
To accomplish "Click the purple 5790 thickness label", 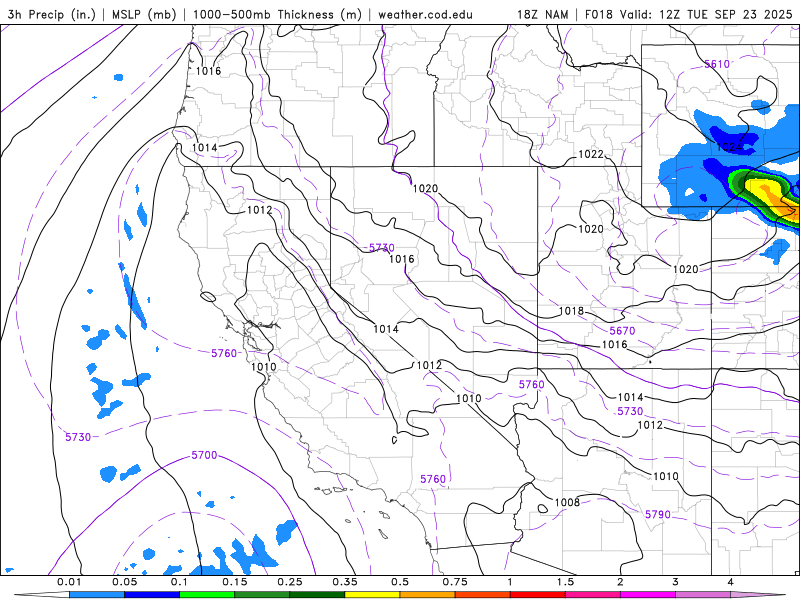I will coord(658,514).
